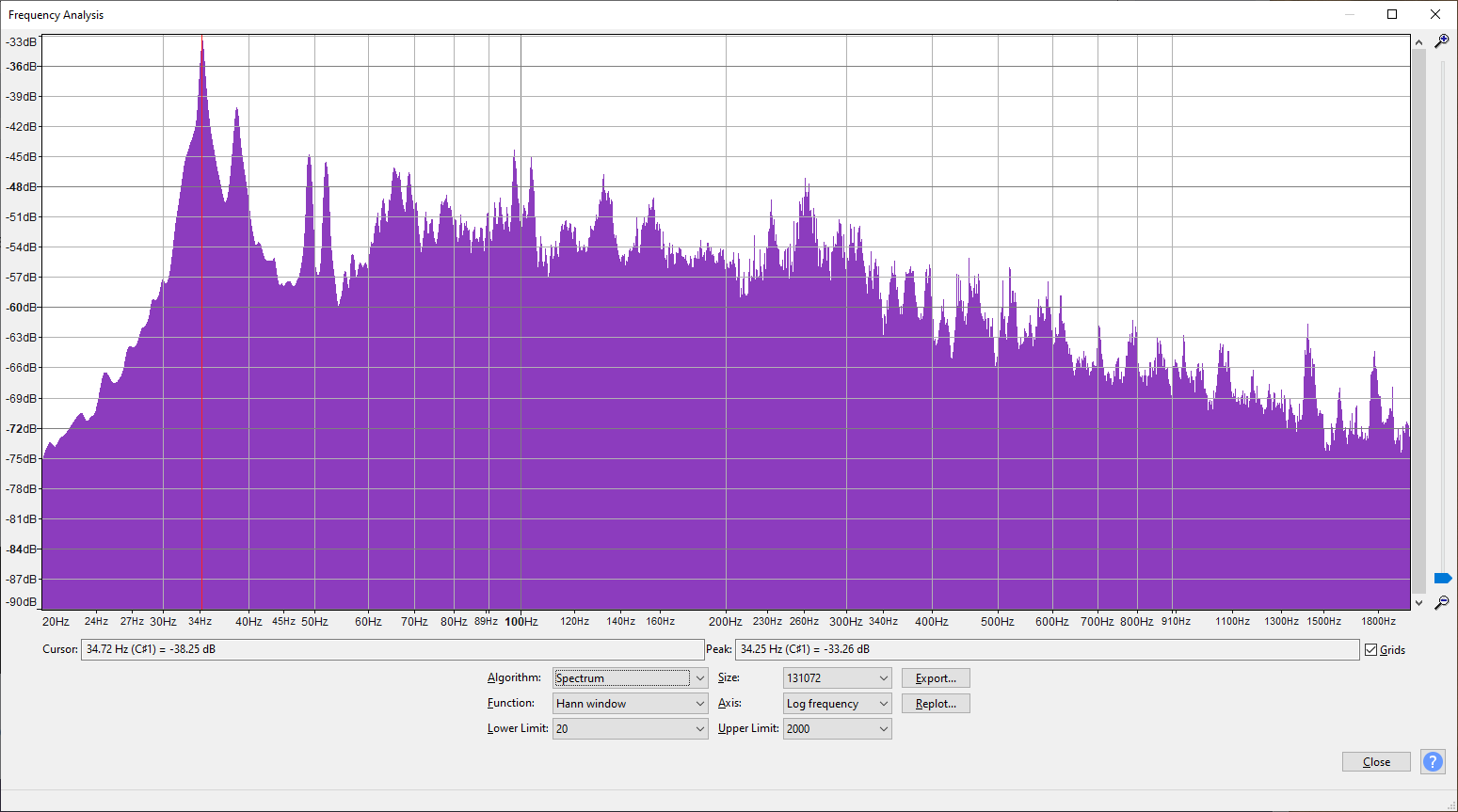This screenshot has height=812, width=1458.
Task: Click the -90dB axis label
Action: coord(23,602)
